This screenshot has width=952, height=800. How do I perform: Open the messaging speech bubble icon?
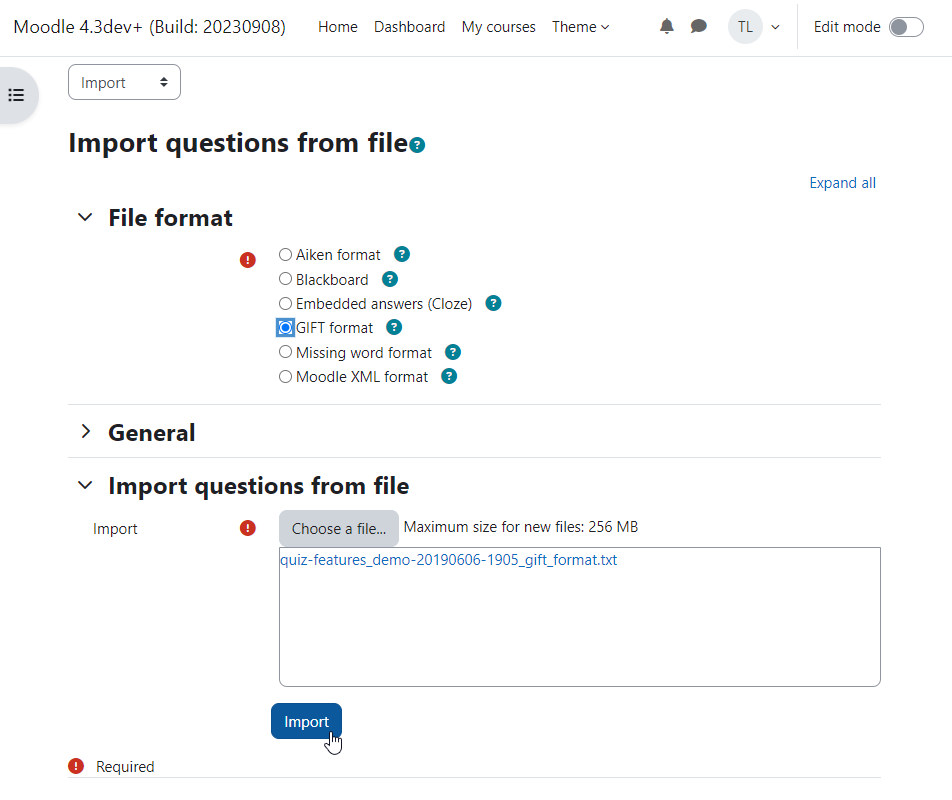699,27
